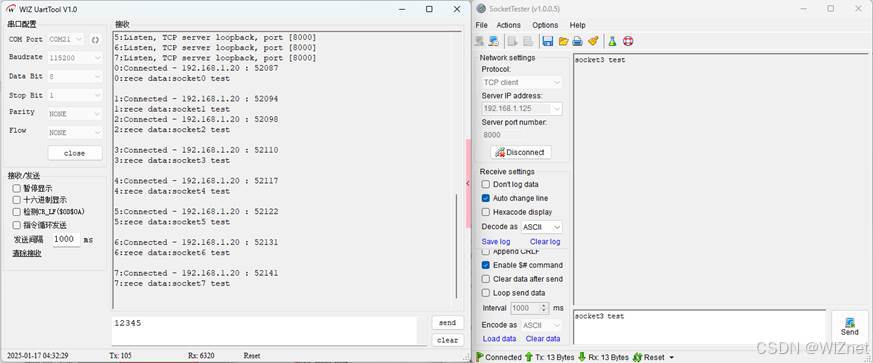
Task: Click the Clear log link
Action: click(x=545, y=242)
